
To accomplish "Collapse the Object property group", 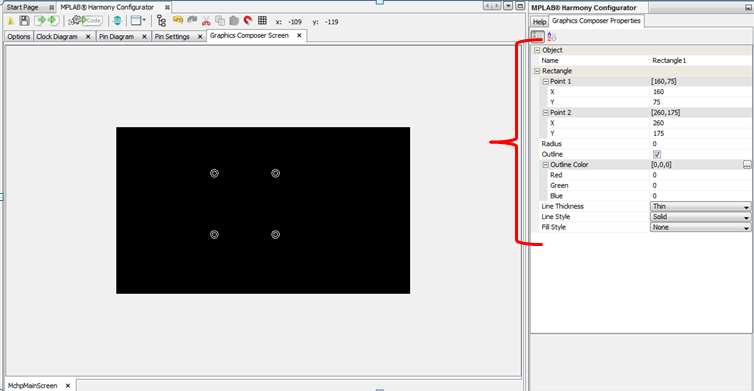I will (537, 50).
